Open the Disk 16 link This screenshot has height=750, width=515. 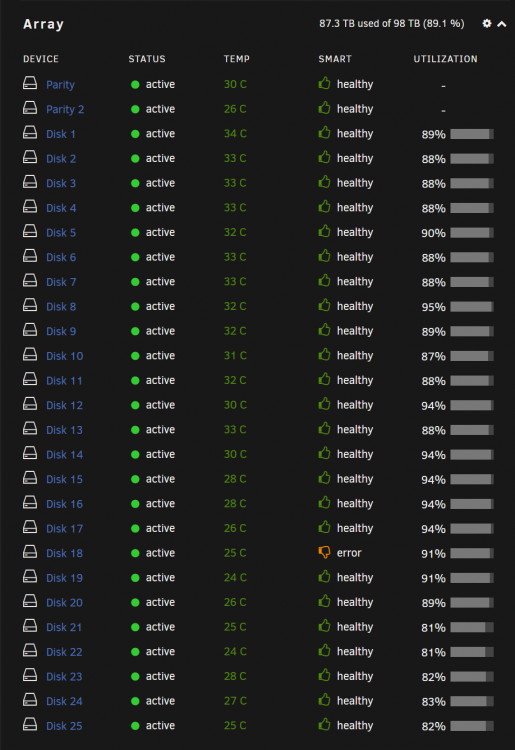click(x=65, y=504)
